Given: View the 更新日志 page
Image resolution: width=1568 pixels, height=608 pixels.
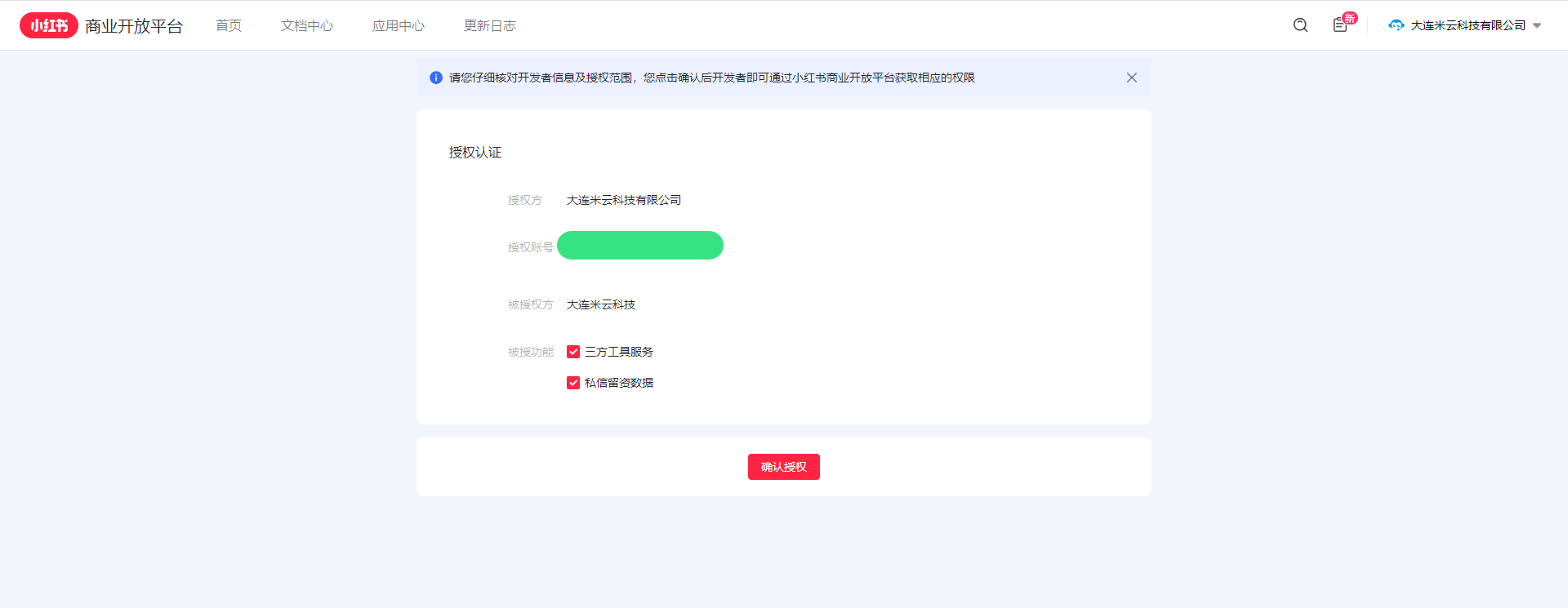Looking at the screenshot, I should [490, 25].
